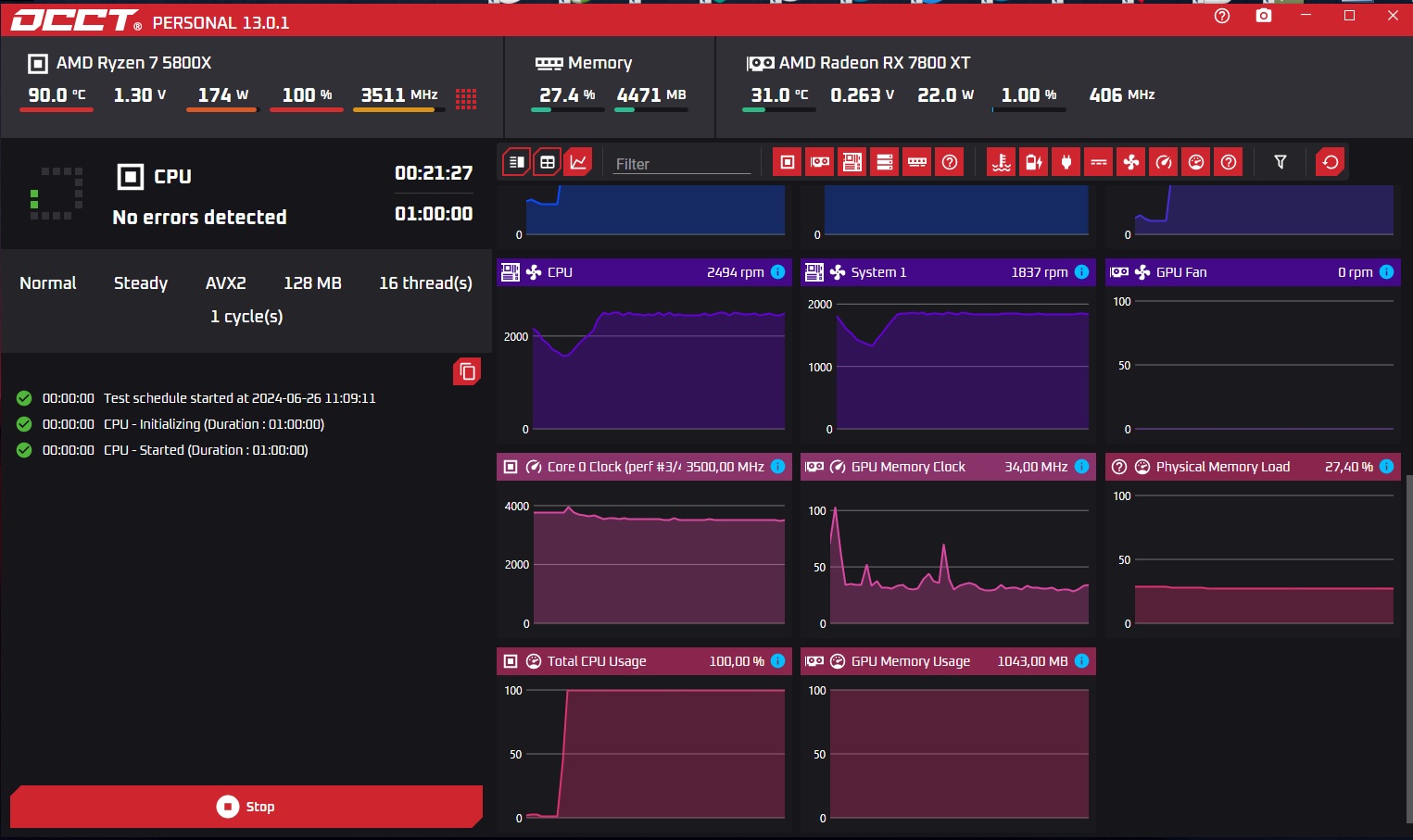Viewport: 1413px width, 840px height.
Task: Open help from the title bar question mark
Action: [x=1221, y=16]
